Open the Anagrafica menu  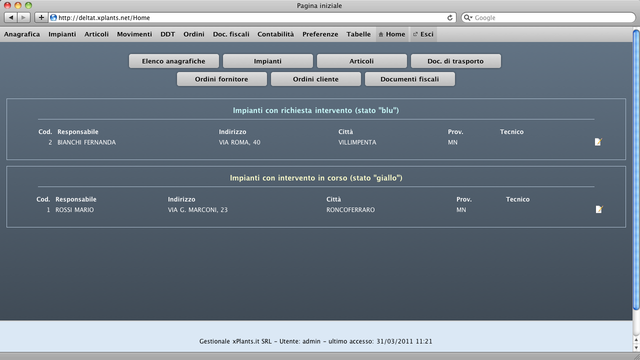click(22, 34)
